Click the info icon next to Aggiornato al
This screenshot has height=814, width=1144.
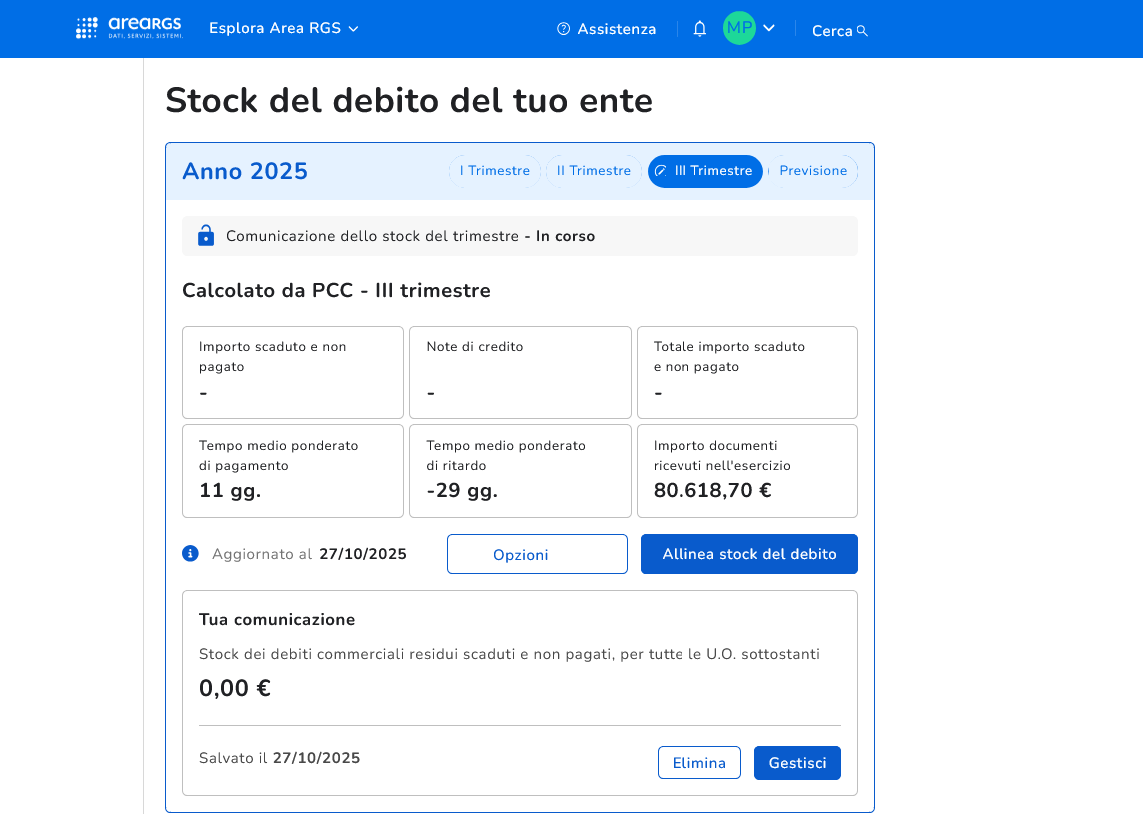pos(190,553)
